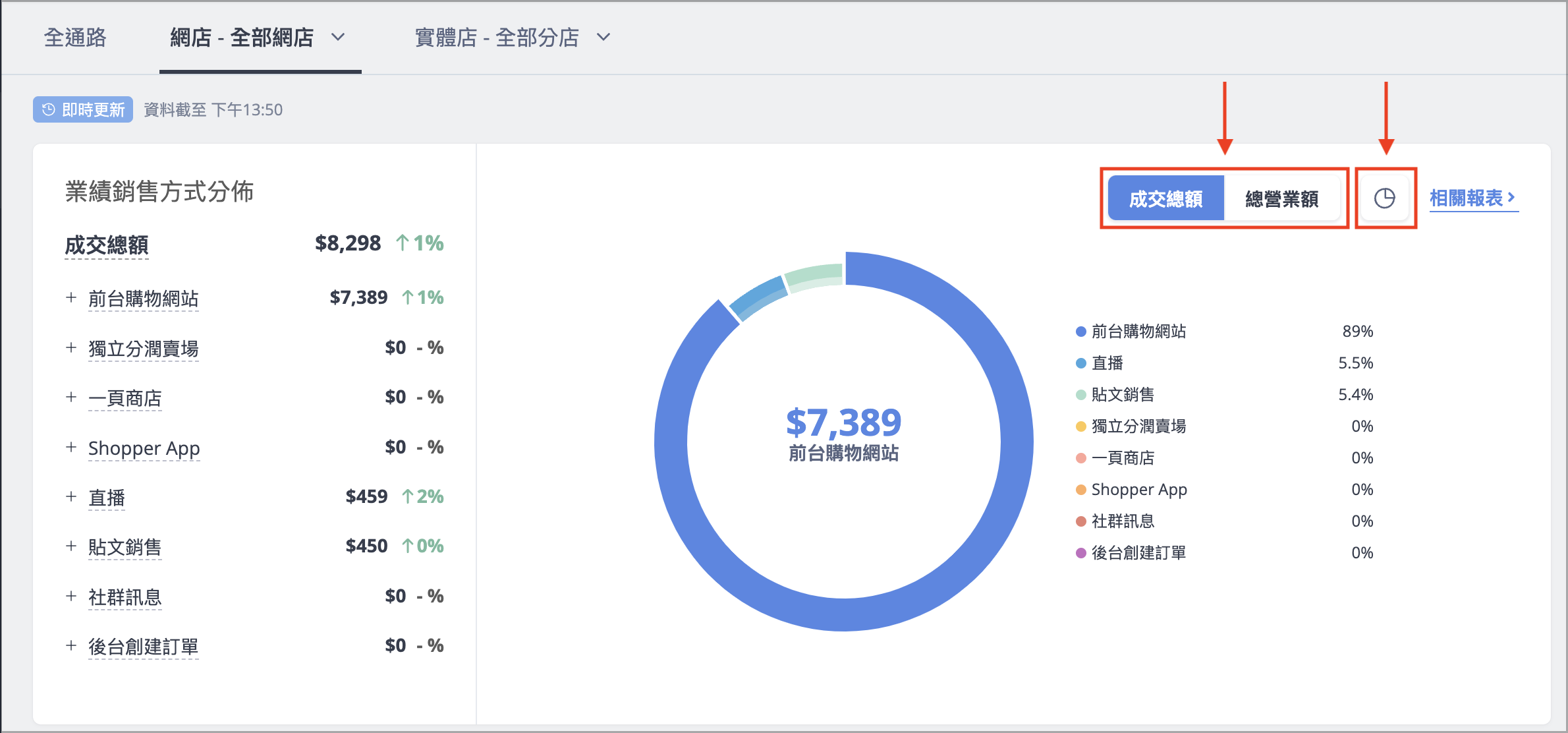Select the 成交總額 toggle option

[x=1166, y=198]
